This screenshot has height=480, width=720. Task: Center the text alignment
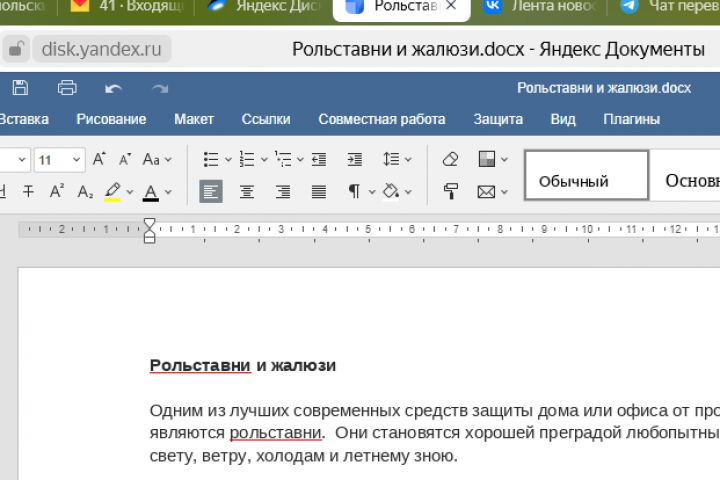(x=247, y=192)
